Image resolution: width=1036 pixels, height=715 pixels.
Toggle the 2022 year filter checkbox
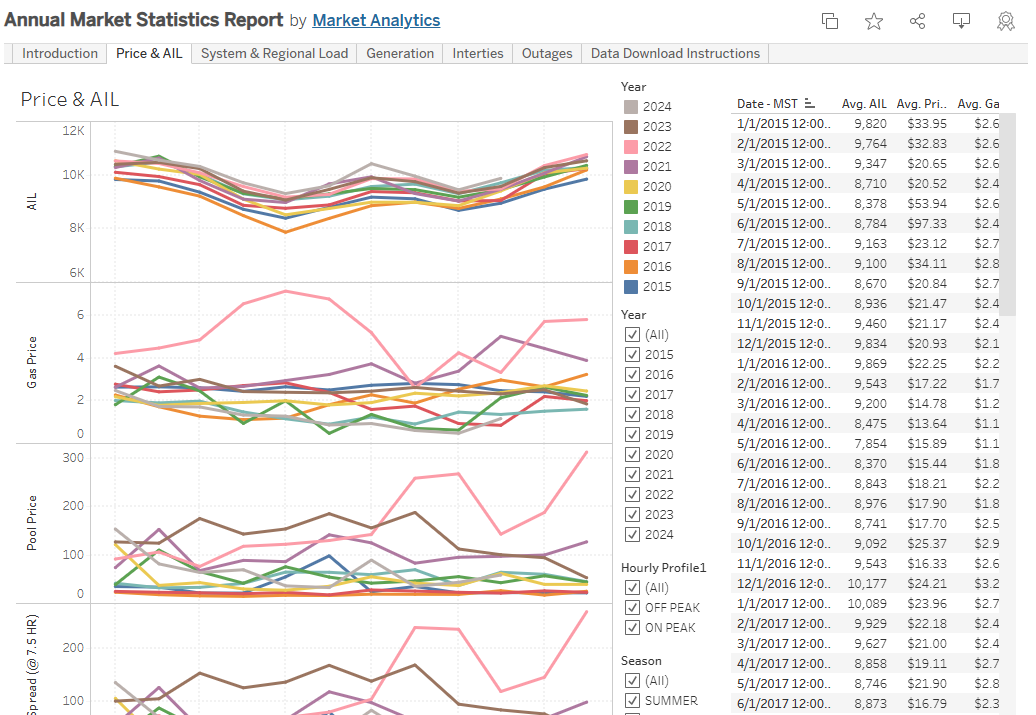(x=632, y=494)
